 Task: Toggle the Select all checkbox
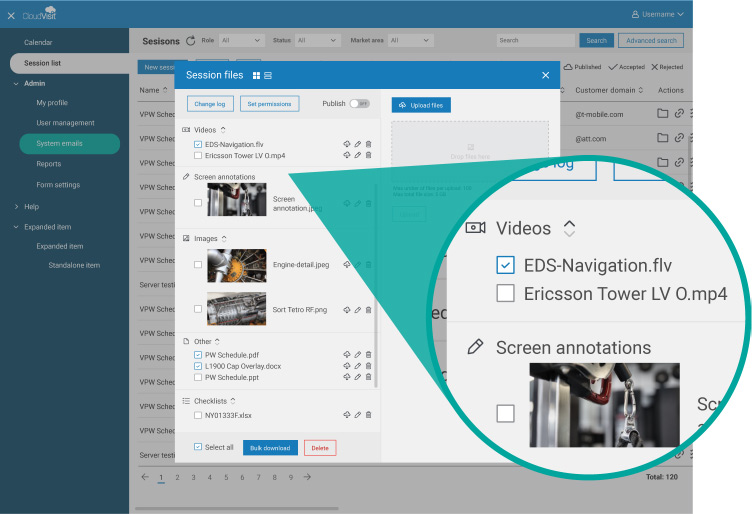(198, 447)
